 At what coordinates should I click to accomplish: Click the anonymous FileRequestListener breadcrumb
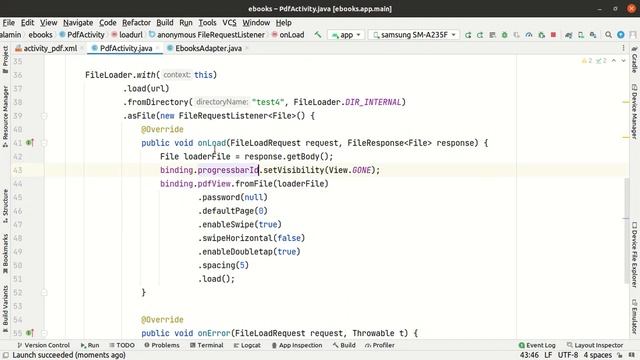coord(207,35)
